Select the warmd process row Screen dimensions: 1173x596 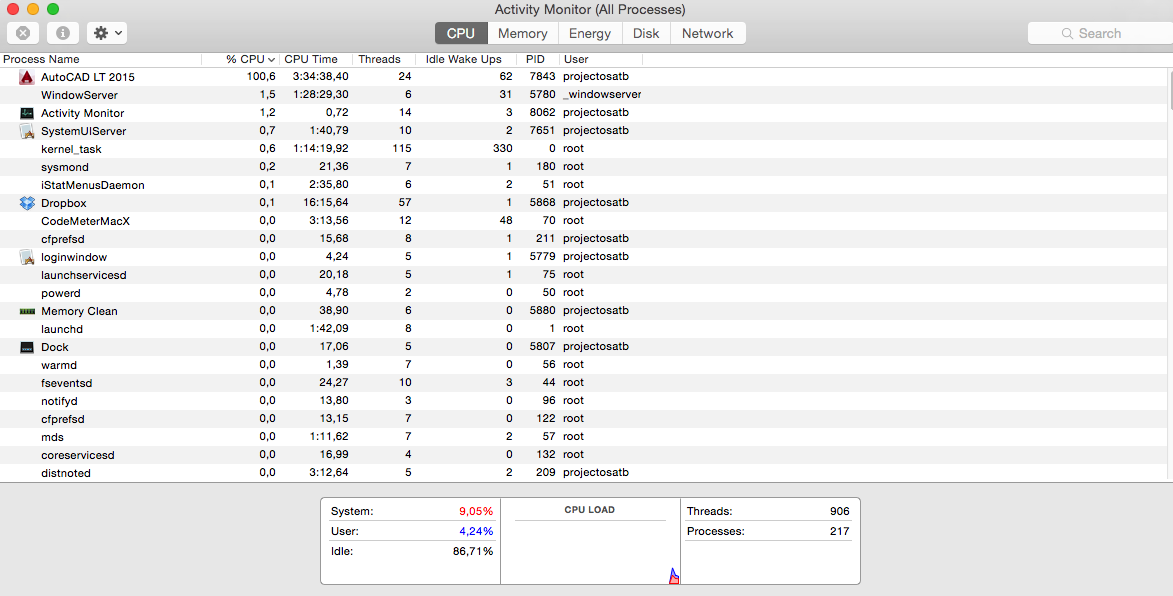pos(584,365)
